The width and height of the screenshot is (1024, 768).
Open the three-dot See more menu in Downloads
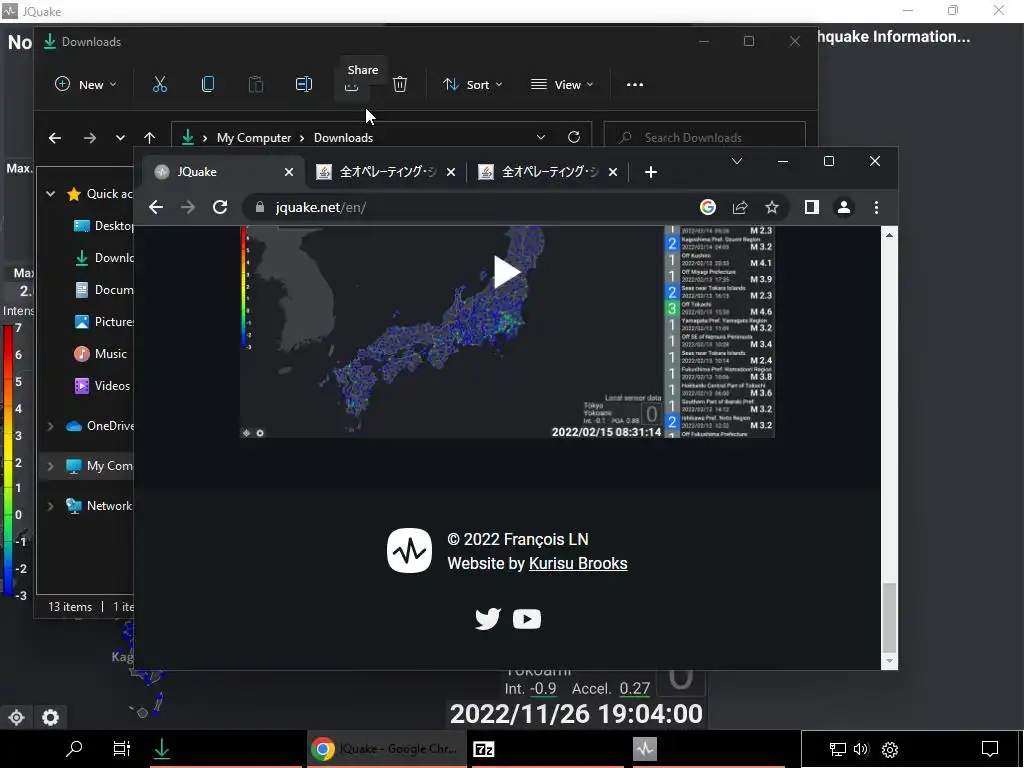coord(635,84)
